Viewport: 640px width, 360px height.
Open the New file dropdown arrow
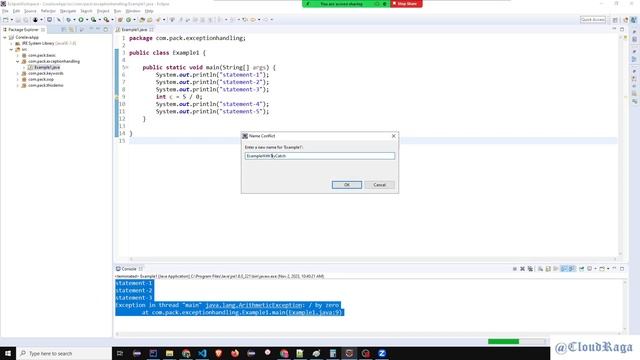pos(11,20)
